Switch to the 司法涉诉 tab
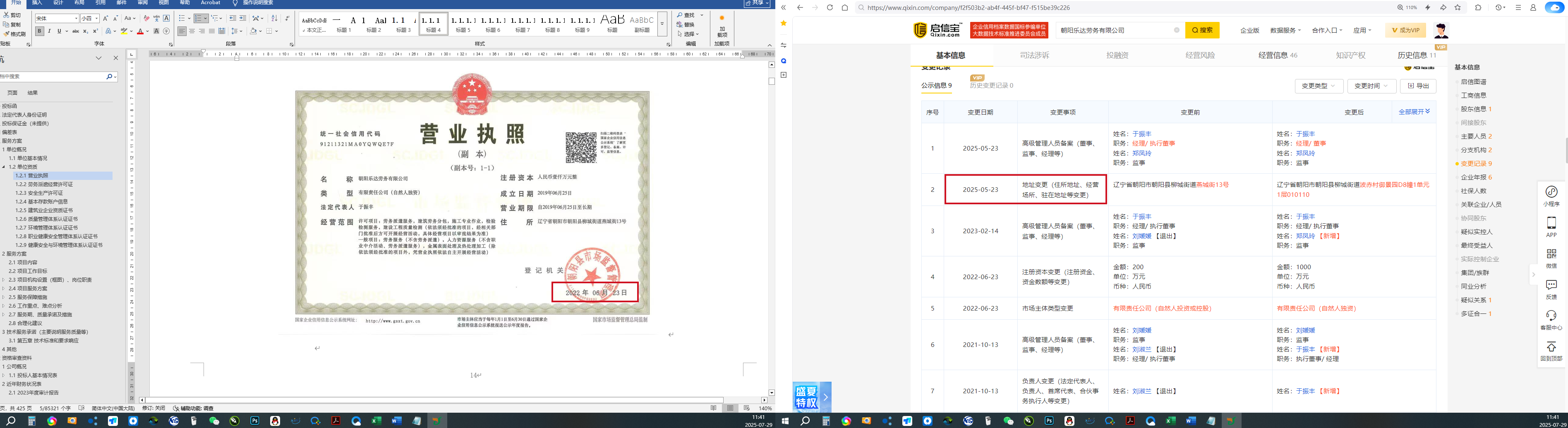The image size is (1568, 428). (1034, 55)
